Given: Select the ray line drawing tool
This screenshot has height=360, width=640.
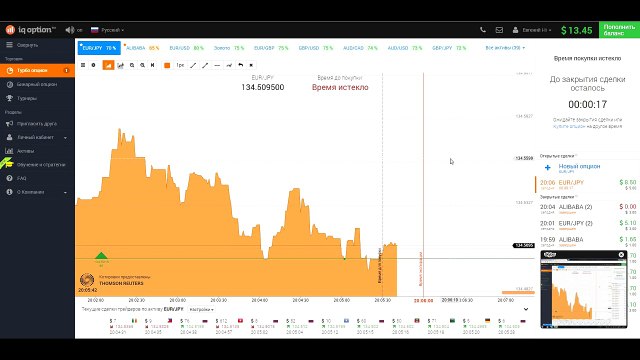Looking at the screenshot, I should pyautogui.click(x=205, y=65).
